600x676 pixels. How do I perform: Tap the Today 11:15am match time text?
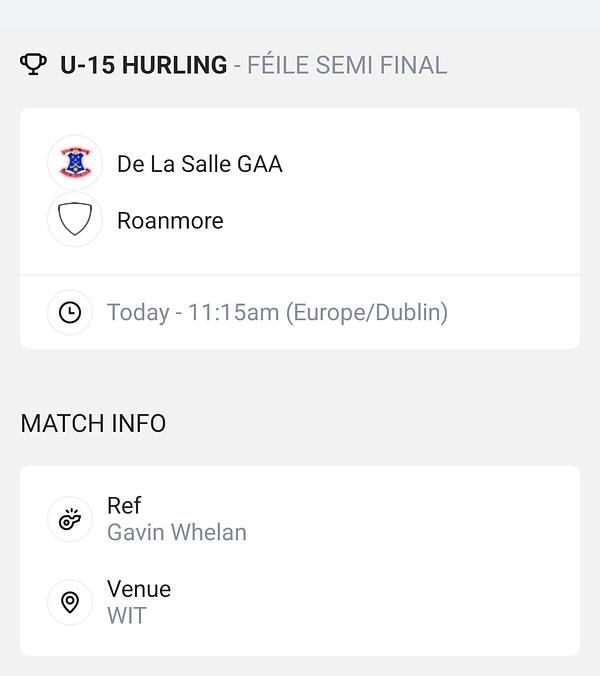(193, 312)
